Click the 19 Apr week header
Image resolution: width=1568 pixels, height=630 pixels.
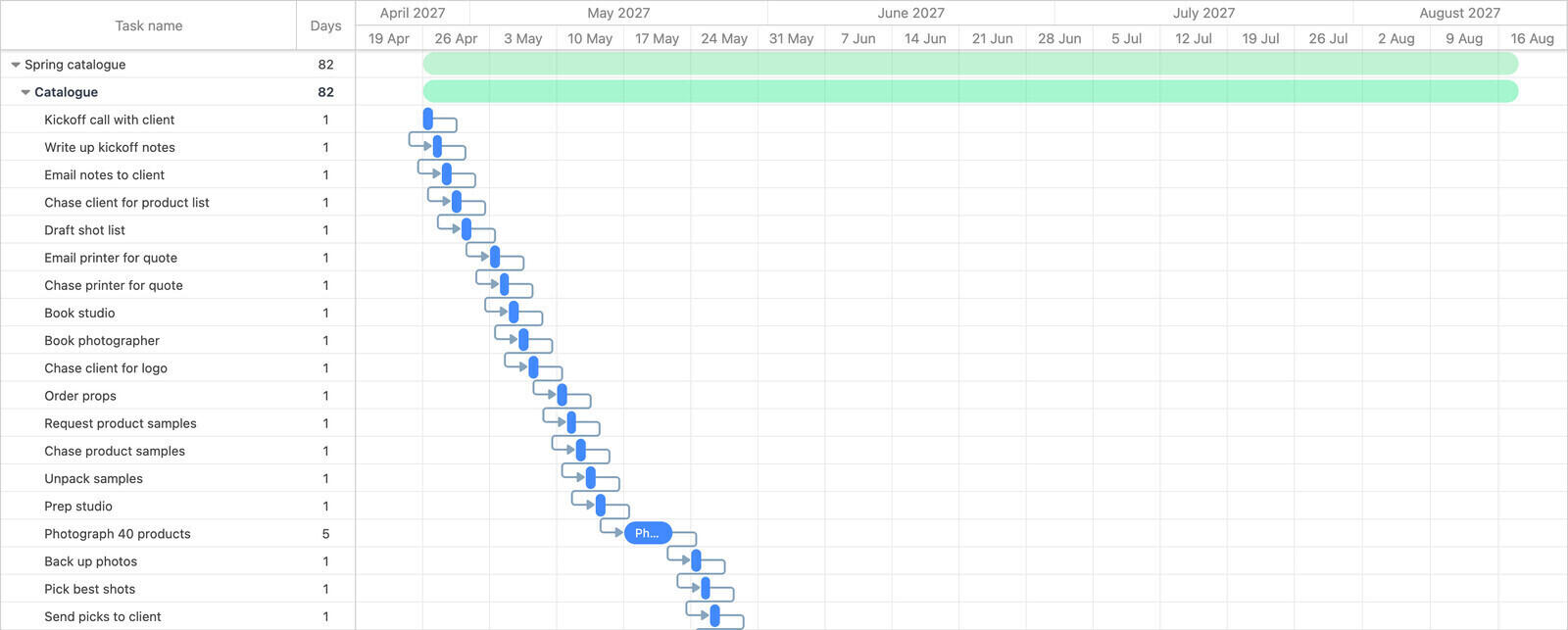click(x=389, y=38)
